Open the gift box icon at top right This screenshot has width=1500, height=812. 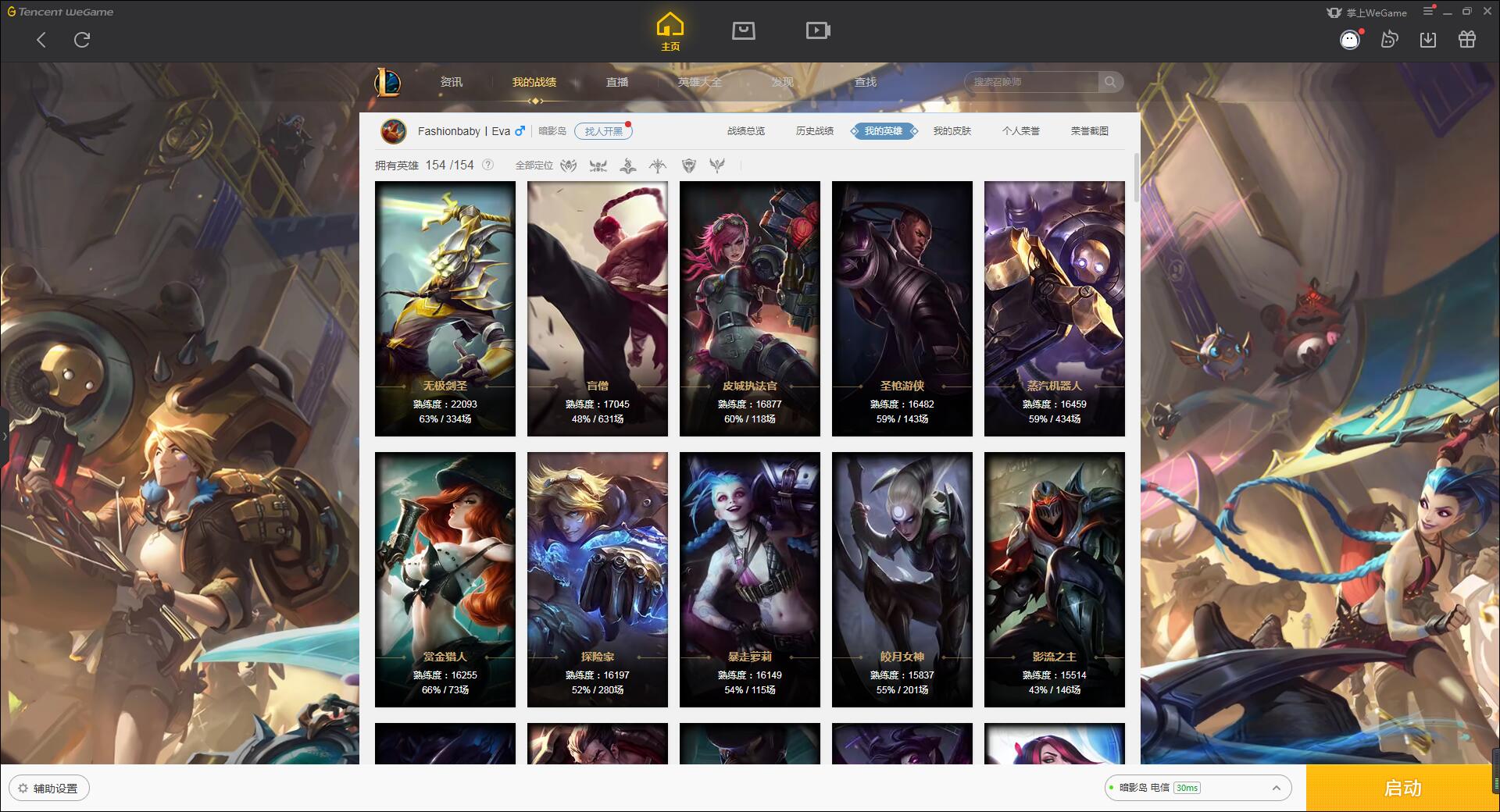[x=1467, y=39]
